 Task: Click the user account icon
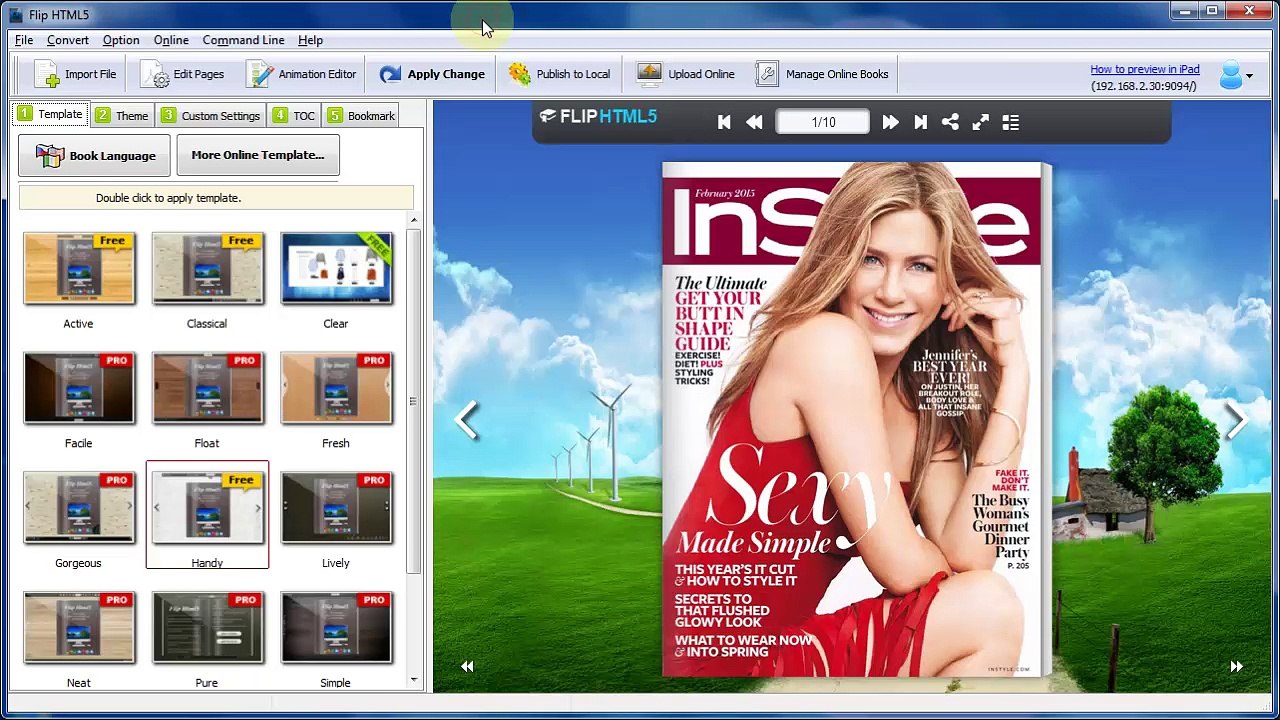click(1230, 75)
